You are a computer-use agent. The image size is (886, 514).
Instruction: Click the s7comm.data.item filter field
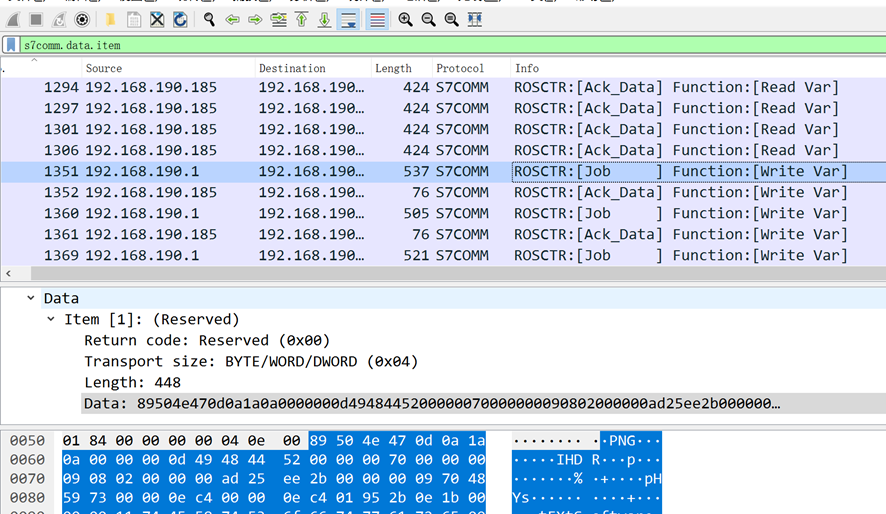click(400, 45)
